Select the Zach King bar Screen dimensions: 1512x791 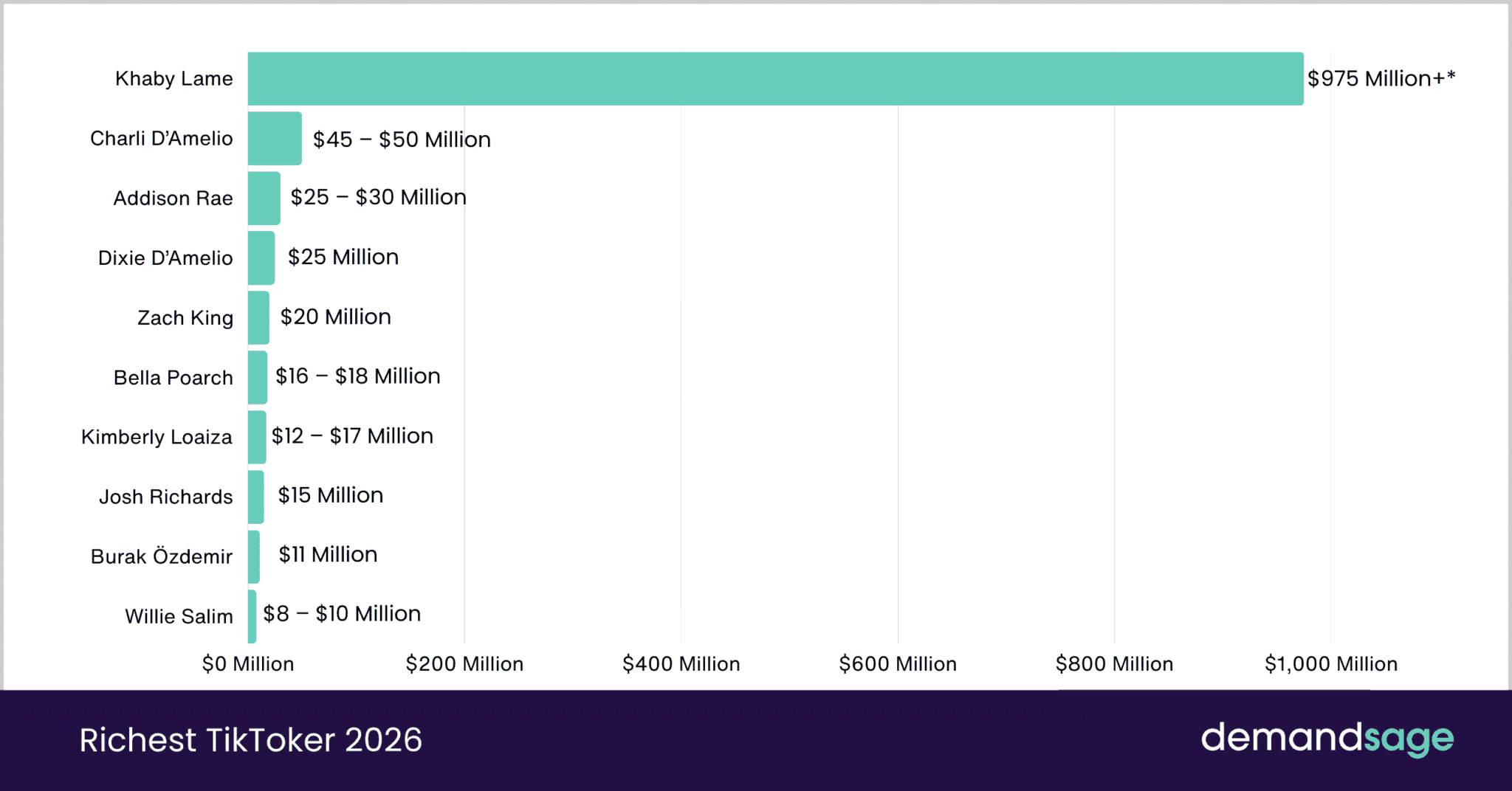coord(258,318)
